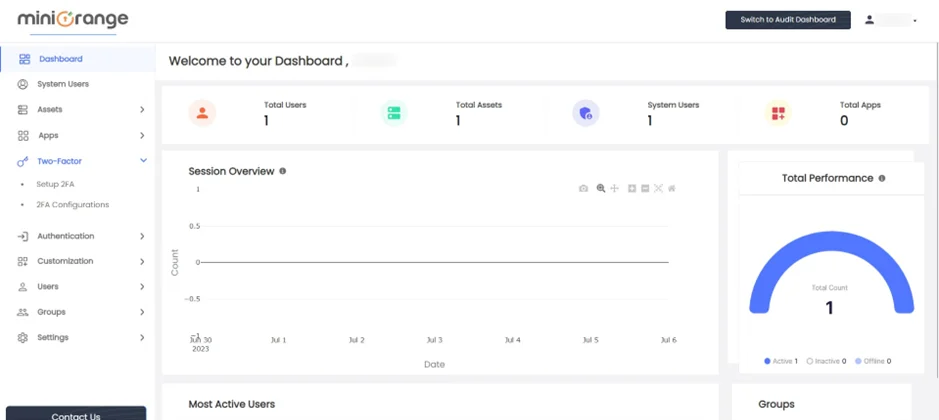Click the Total Performance info icon
The height and width of the screenshot is (420, 939).
(x=882, y=178)
